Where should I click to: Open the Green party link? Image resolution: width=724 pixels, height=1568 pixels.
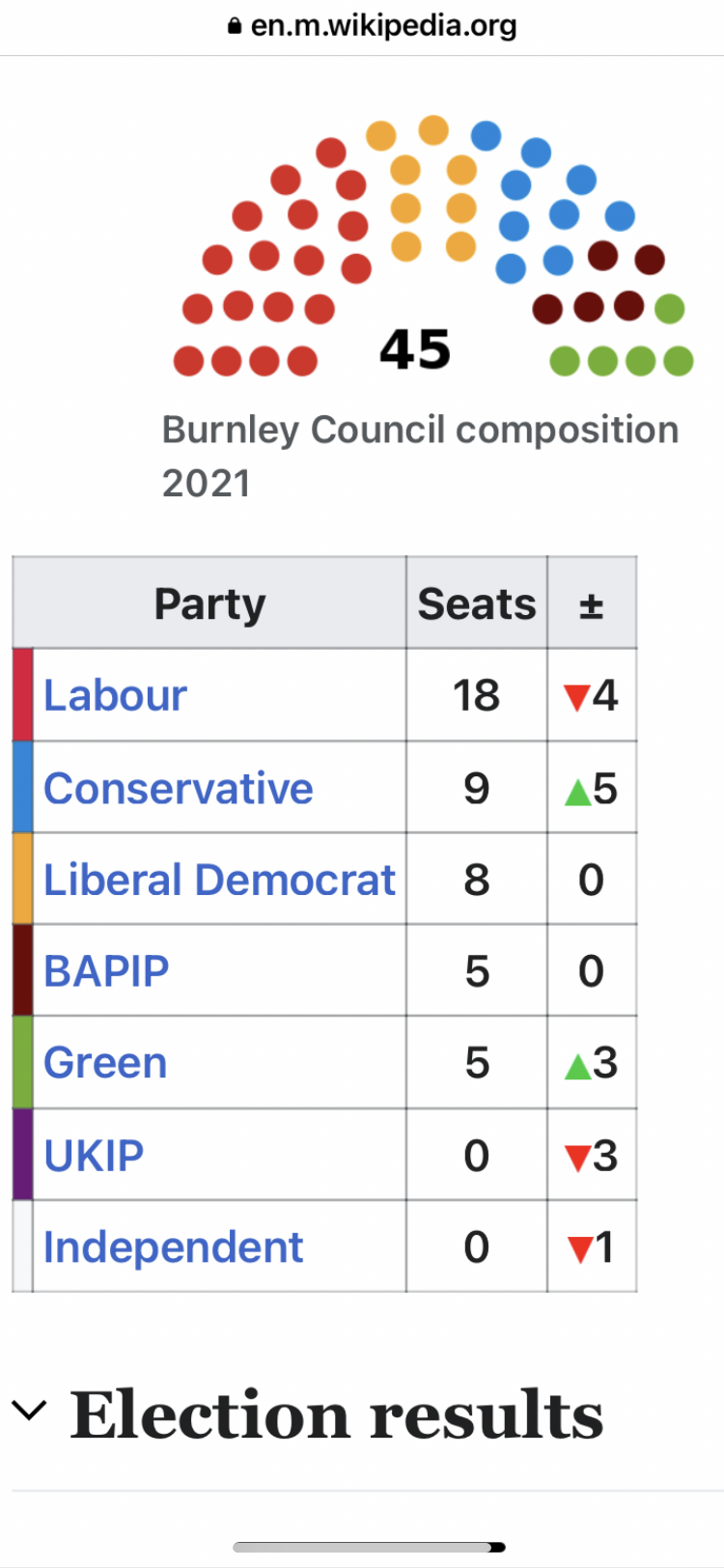coord(105,1062)
